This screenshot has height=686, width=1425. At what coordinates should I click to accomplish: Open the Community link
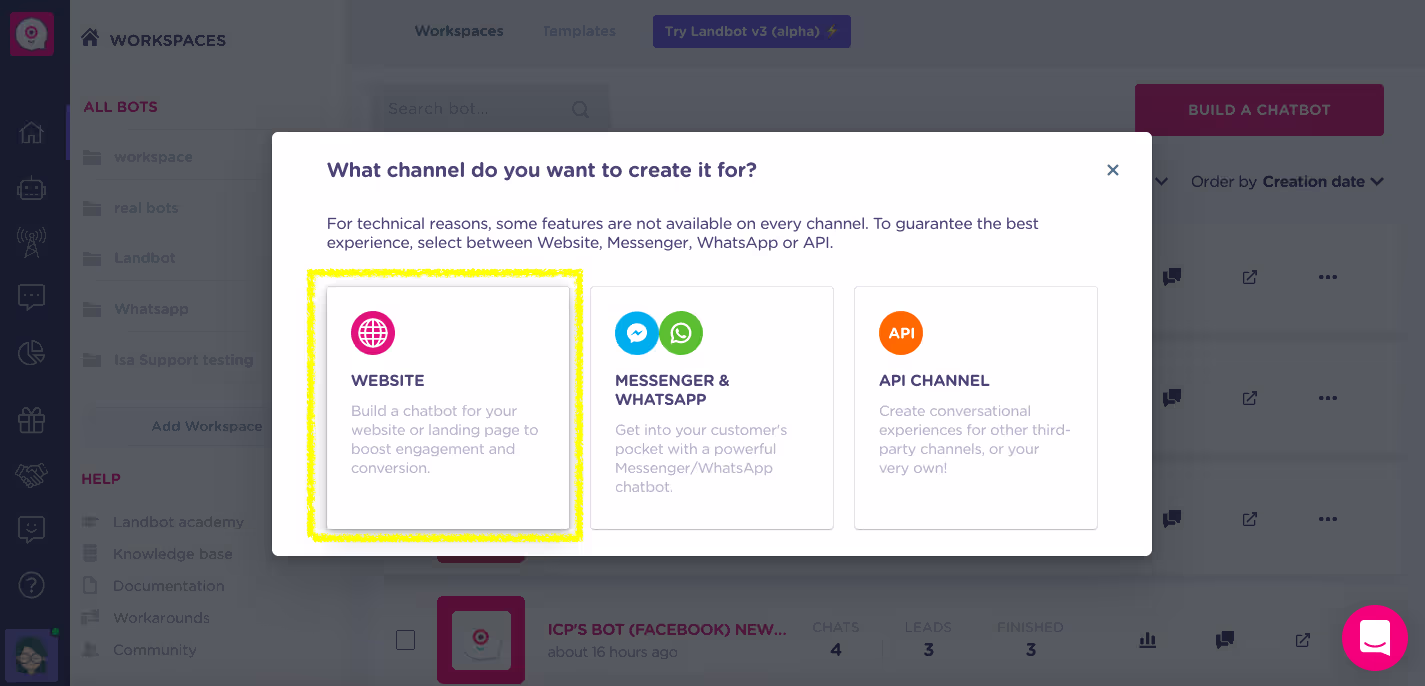tap(154, 650)
